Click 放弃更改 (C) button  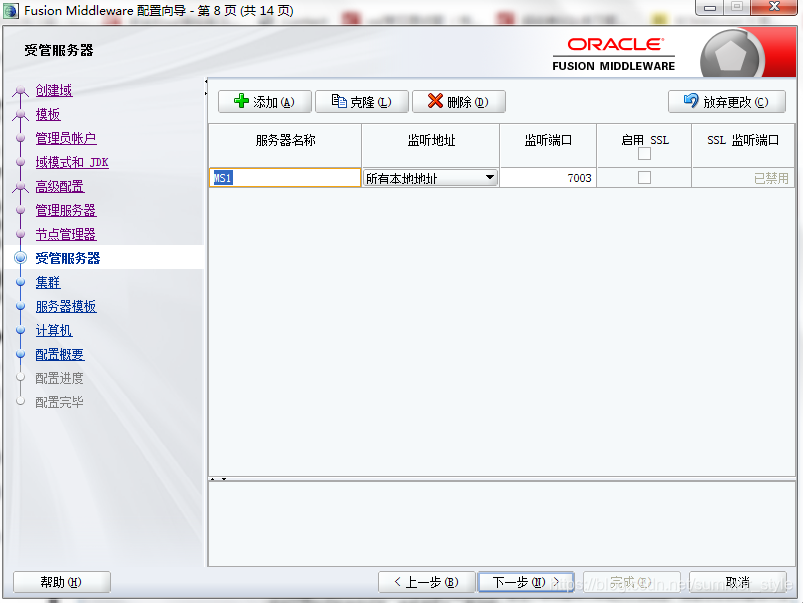tap(727, 101)
